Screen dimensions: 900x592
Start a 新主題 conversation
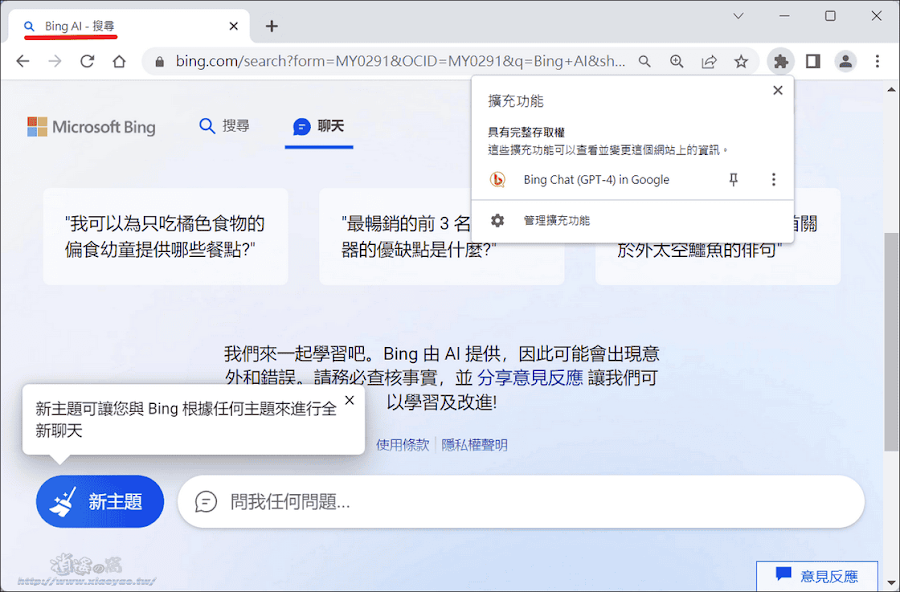[x=100, y=501]
